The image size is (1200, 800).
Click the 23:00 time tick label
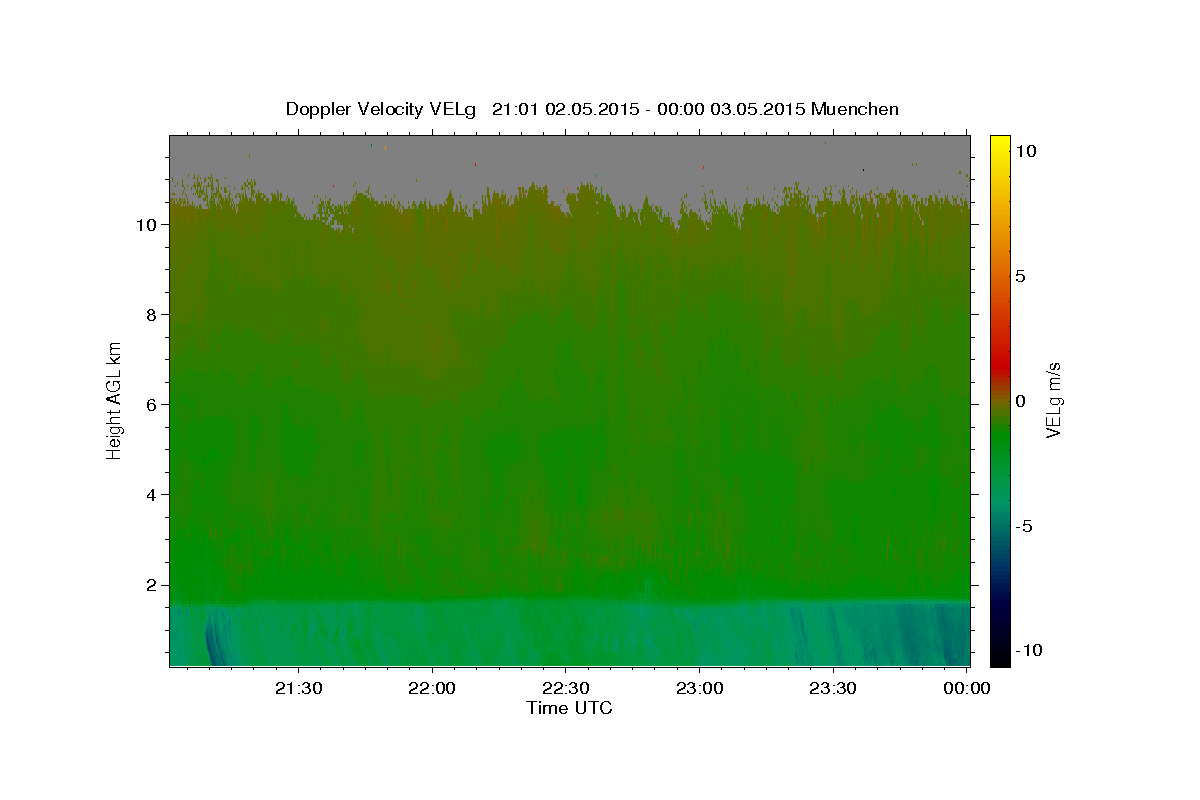point(699,688)
